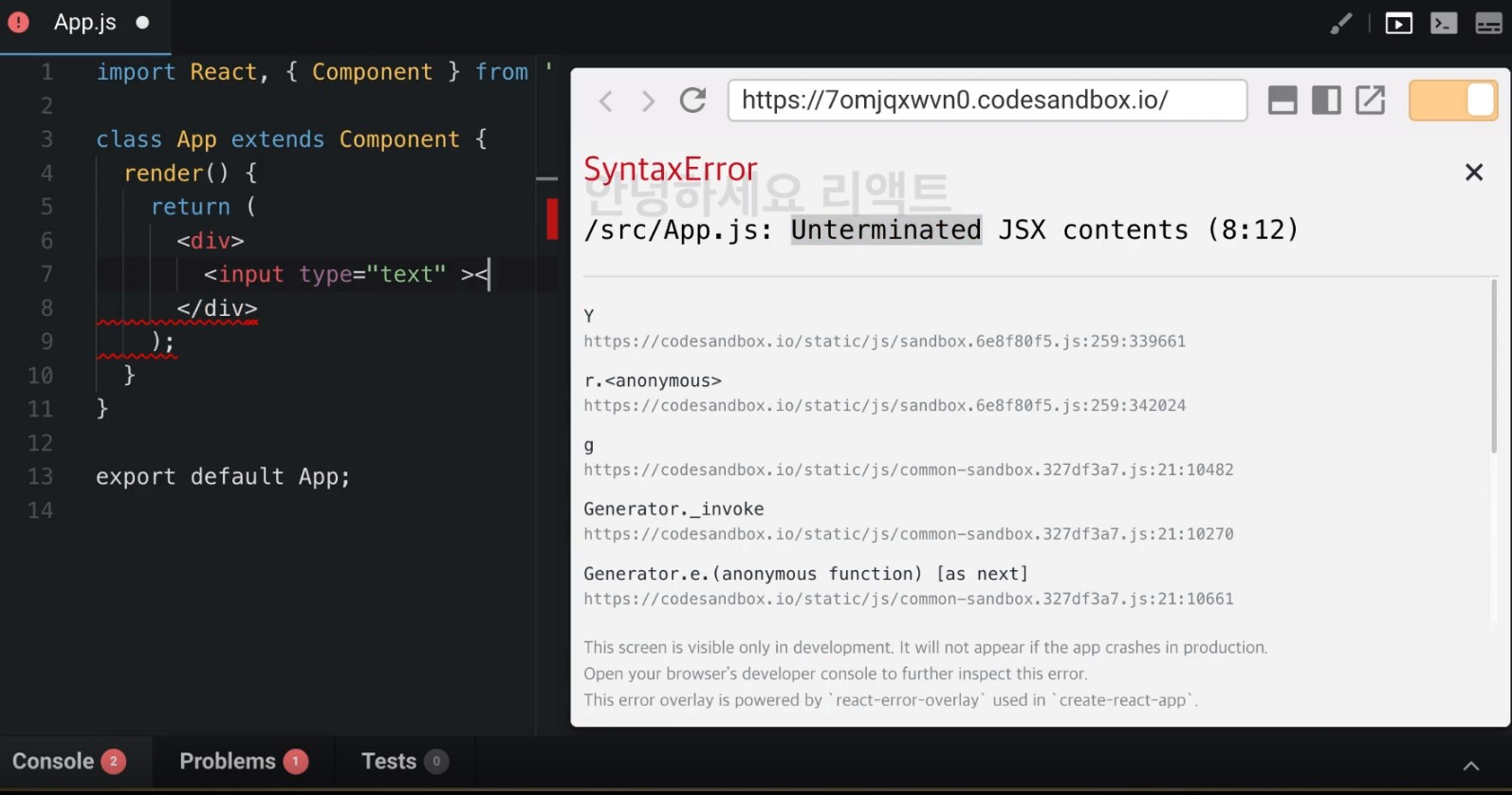Show preview with bottom-split layout icon
Image resolution: width=1512 pixels, height=795 pixels.
[x=1282, y=100]
